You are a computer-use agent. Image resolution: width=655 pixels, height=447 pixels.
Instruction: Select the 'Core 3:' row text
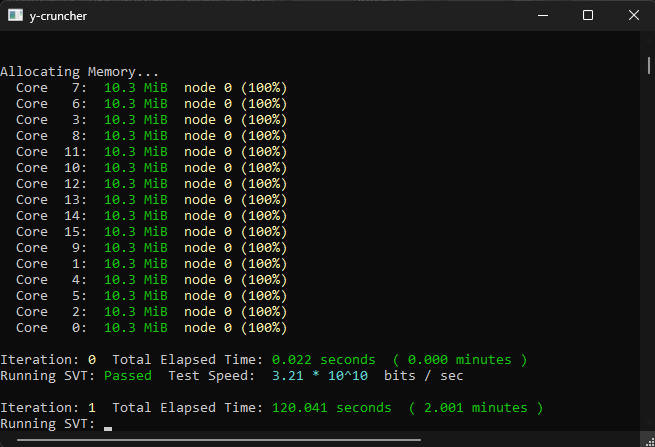point(152,120)
